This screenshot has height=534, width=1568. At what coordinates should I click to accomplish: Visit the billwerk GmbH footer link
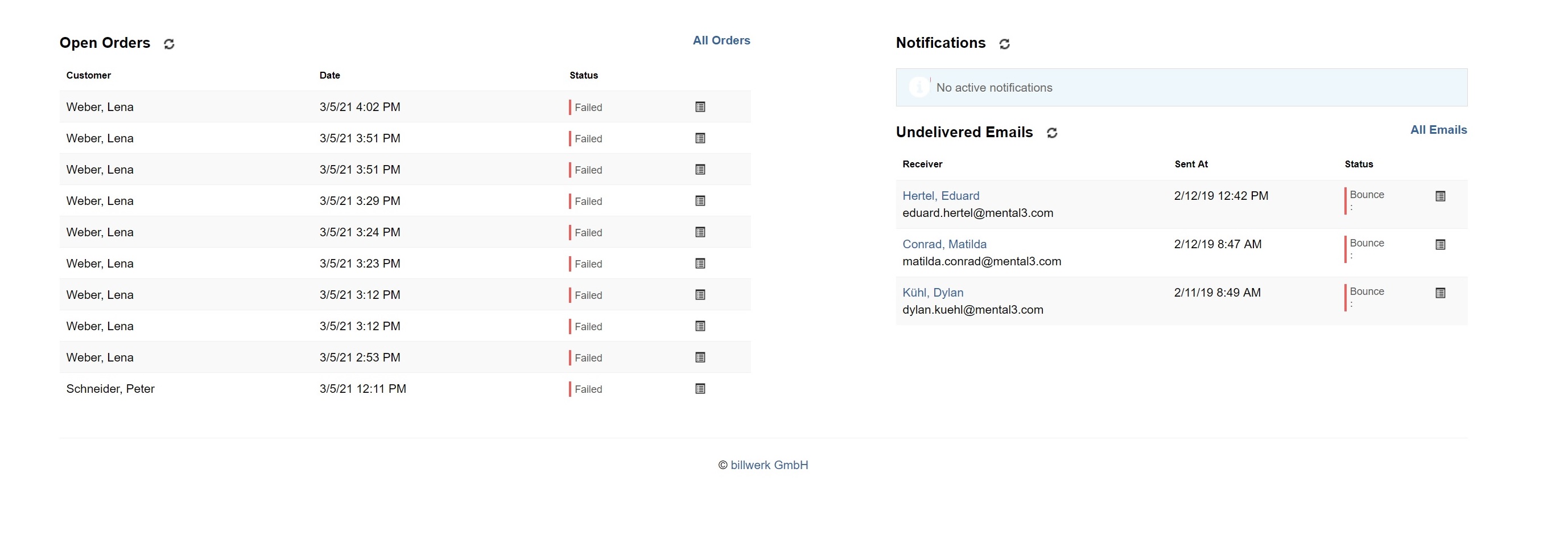click(769, 465)
